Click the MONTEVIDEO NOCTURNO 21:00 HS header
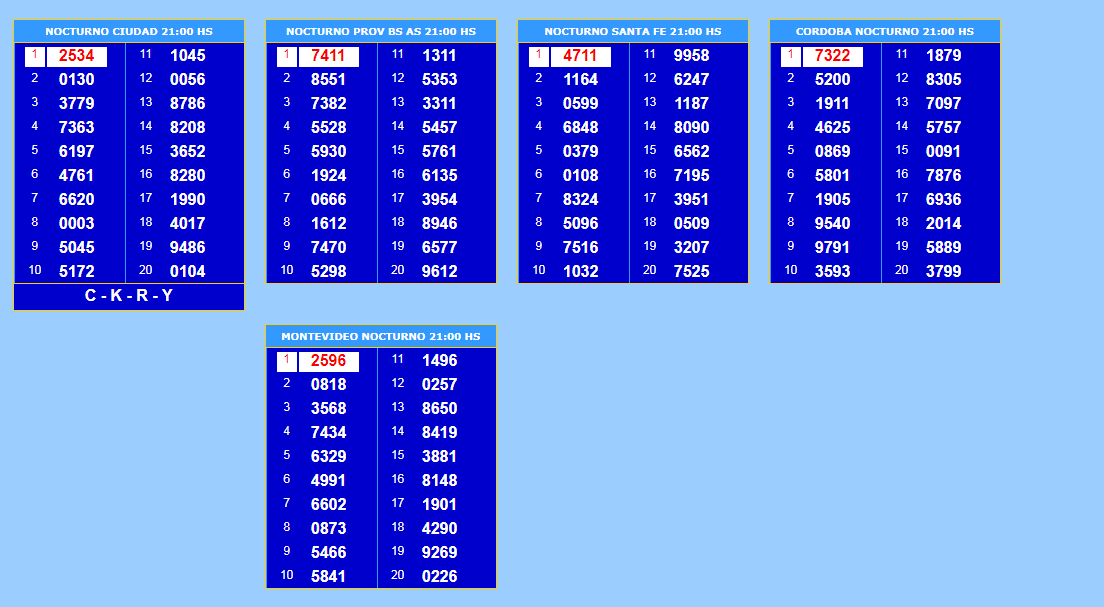 [381, 337]
